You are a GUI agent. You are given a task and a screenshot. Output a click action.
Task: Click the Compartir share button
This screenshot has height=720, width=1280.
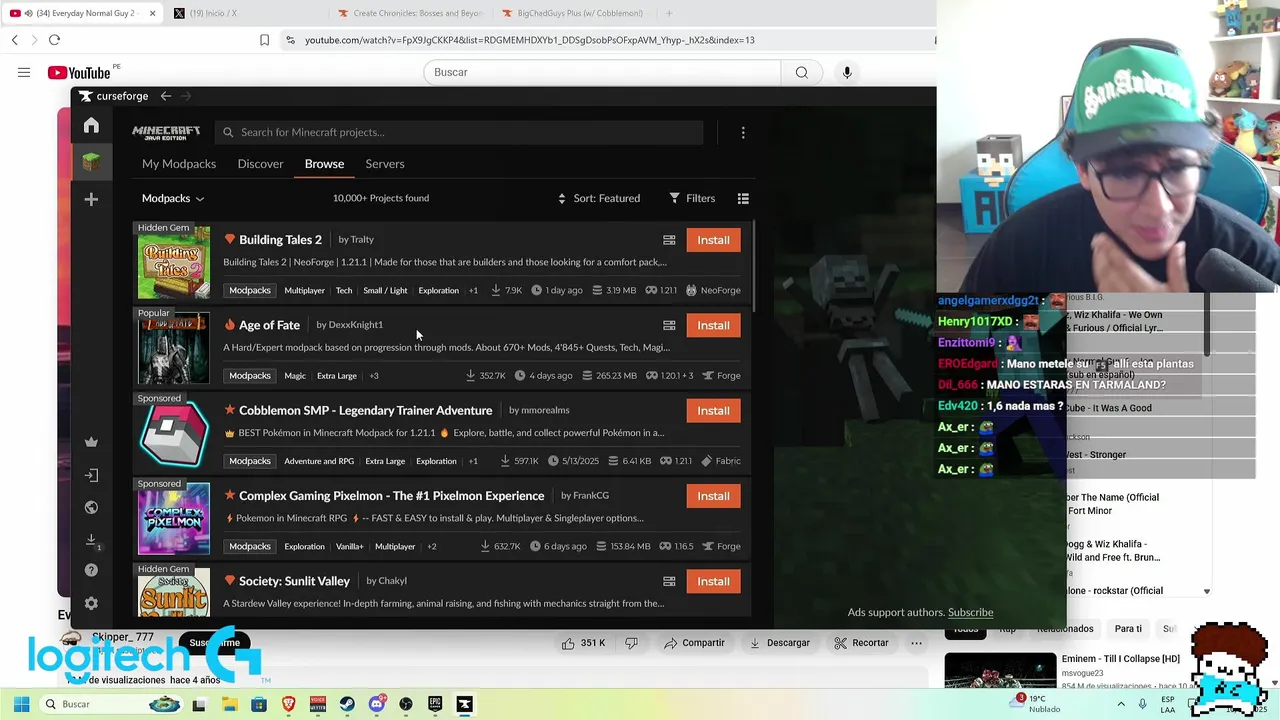694,643
